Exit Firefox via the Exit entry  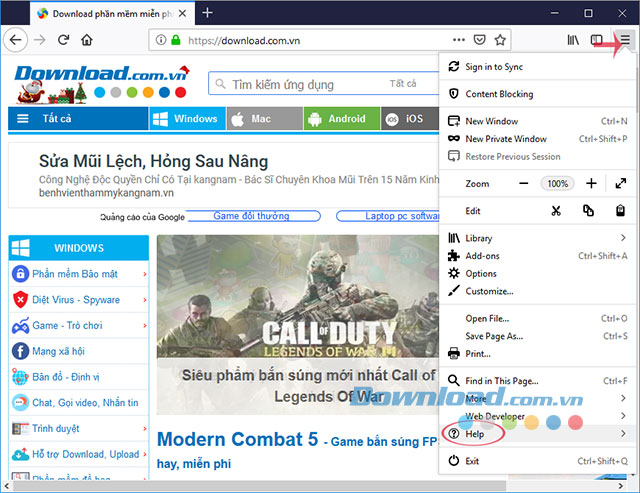pyautogui.click(x=537, y=461)
